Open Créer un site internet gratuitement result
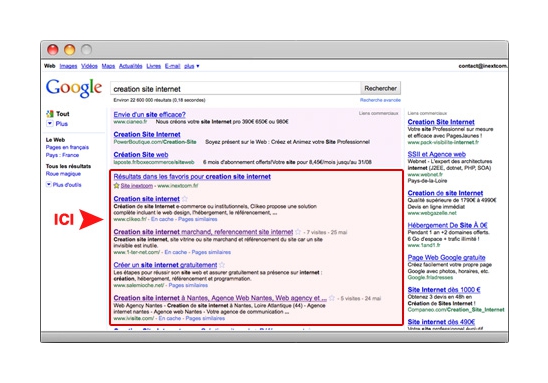548x383 pixels. pos(165,265)
